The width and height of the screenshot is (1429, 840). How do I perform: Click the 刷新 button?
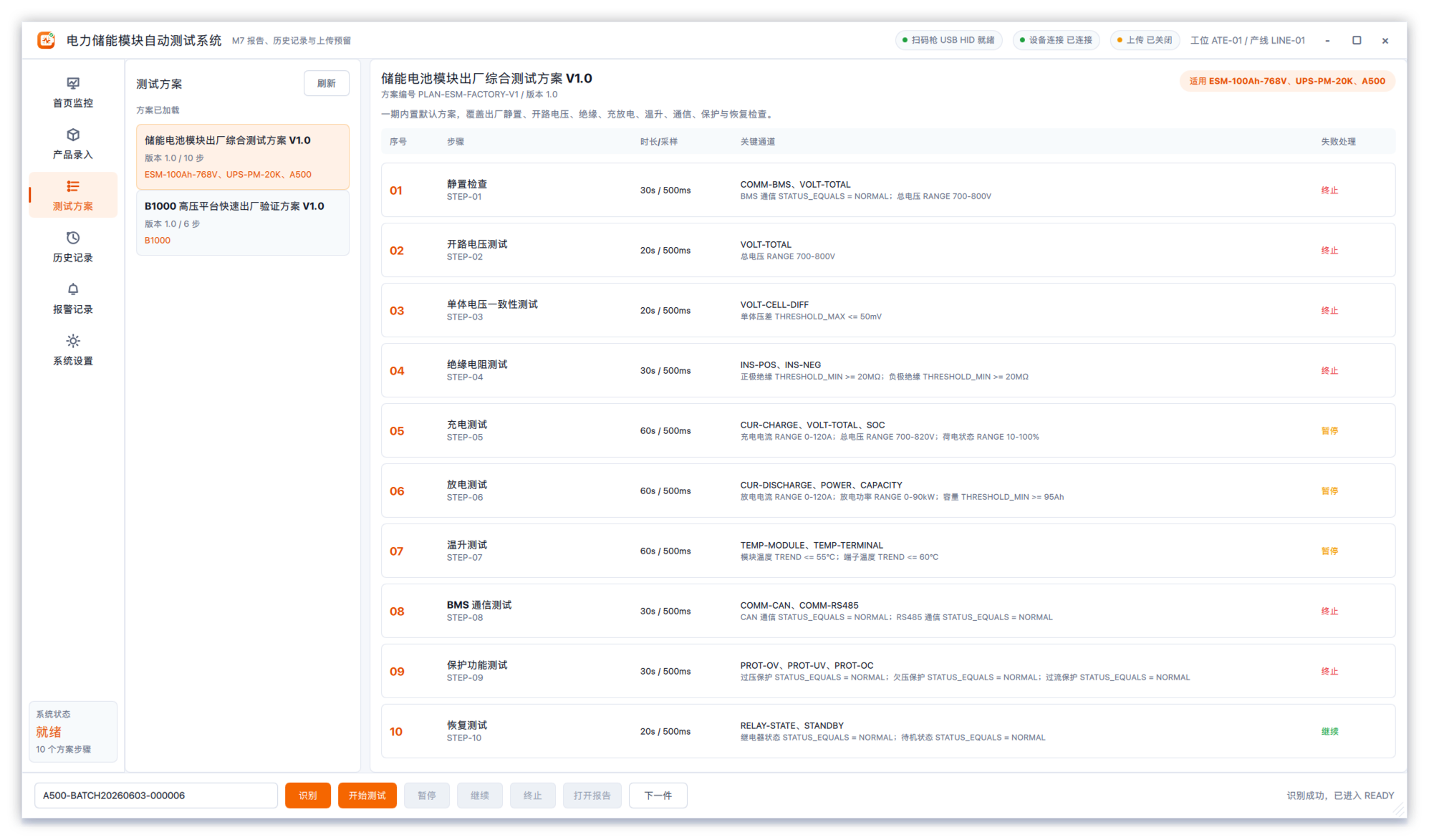click(x=327, y=84)
